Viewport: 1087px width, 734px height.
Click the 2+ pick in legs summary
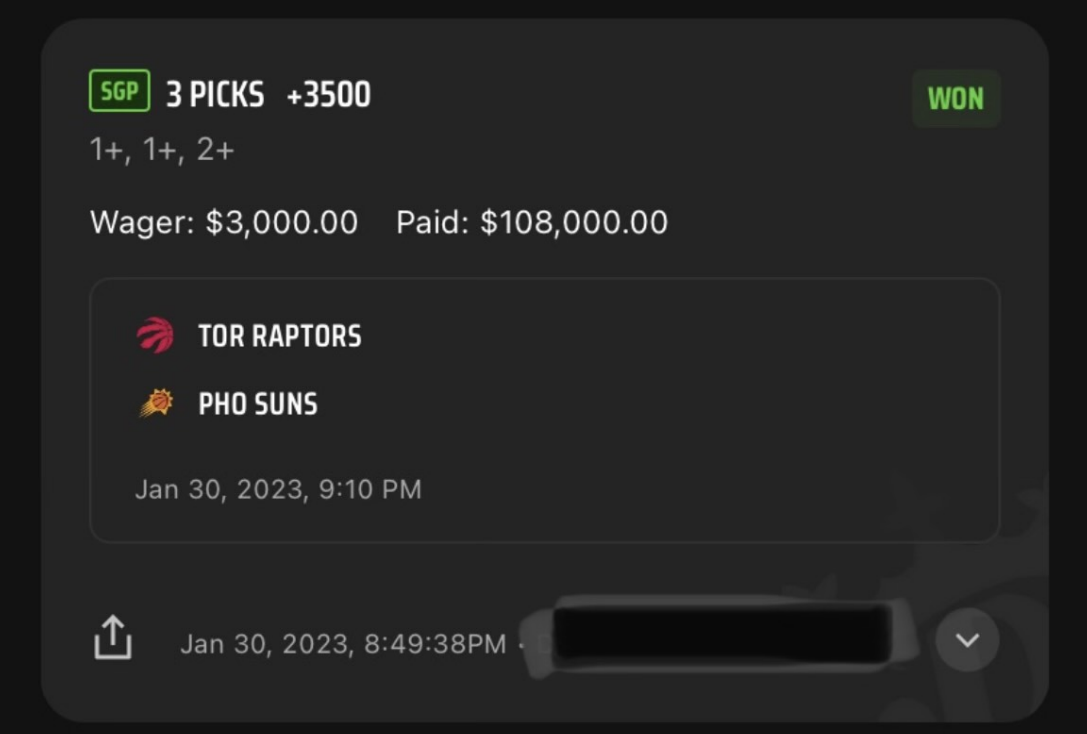215,150
